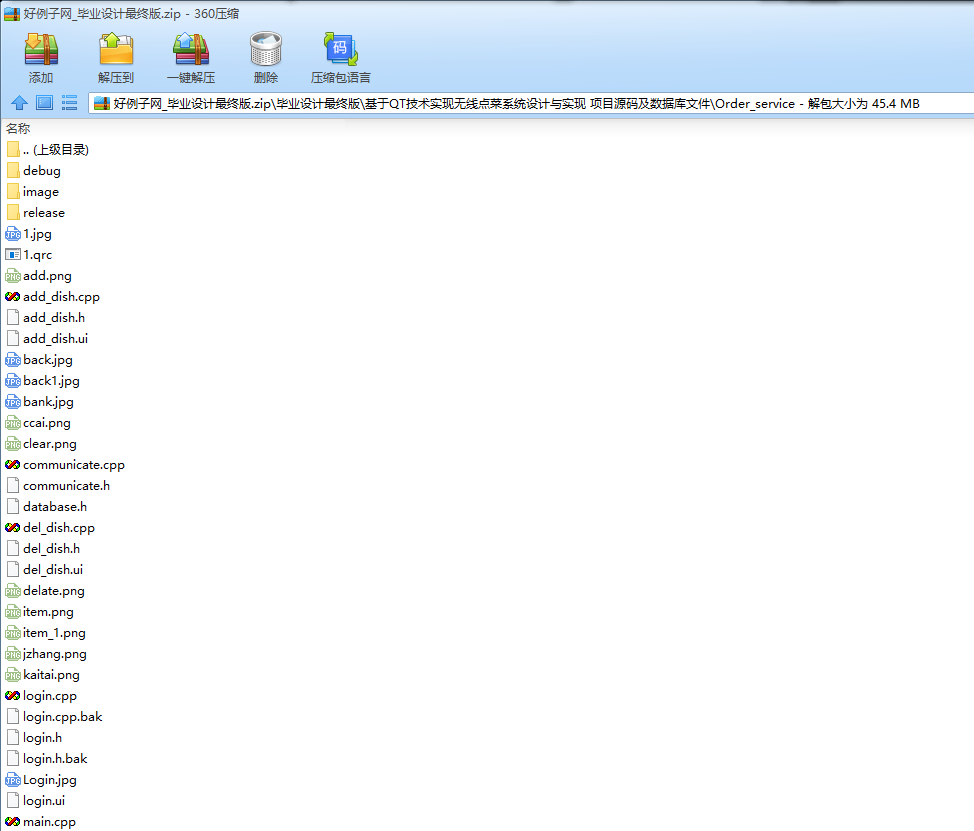
Task: Select the back.jpg file
Action: pyautogui.click(x=39, y=360)
